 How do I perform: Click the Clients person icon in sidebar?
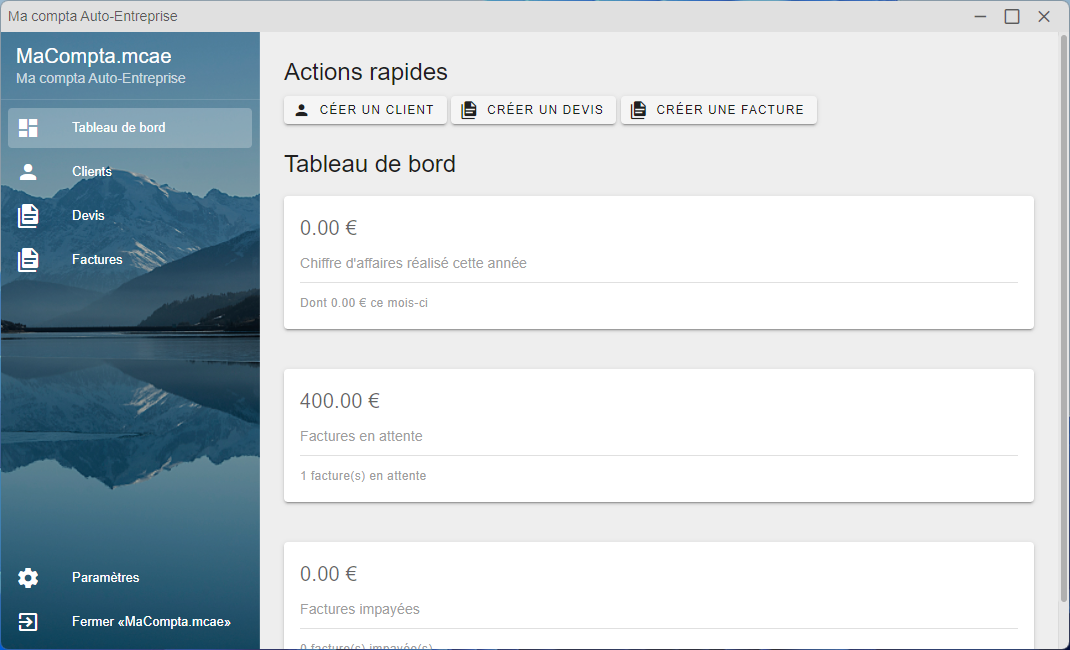coord(28,172)
